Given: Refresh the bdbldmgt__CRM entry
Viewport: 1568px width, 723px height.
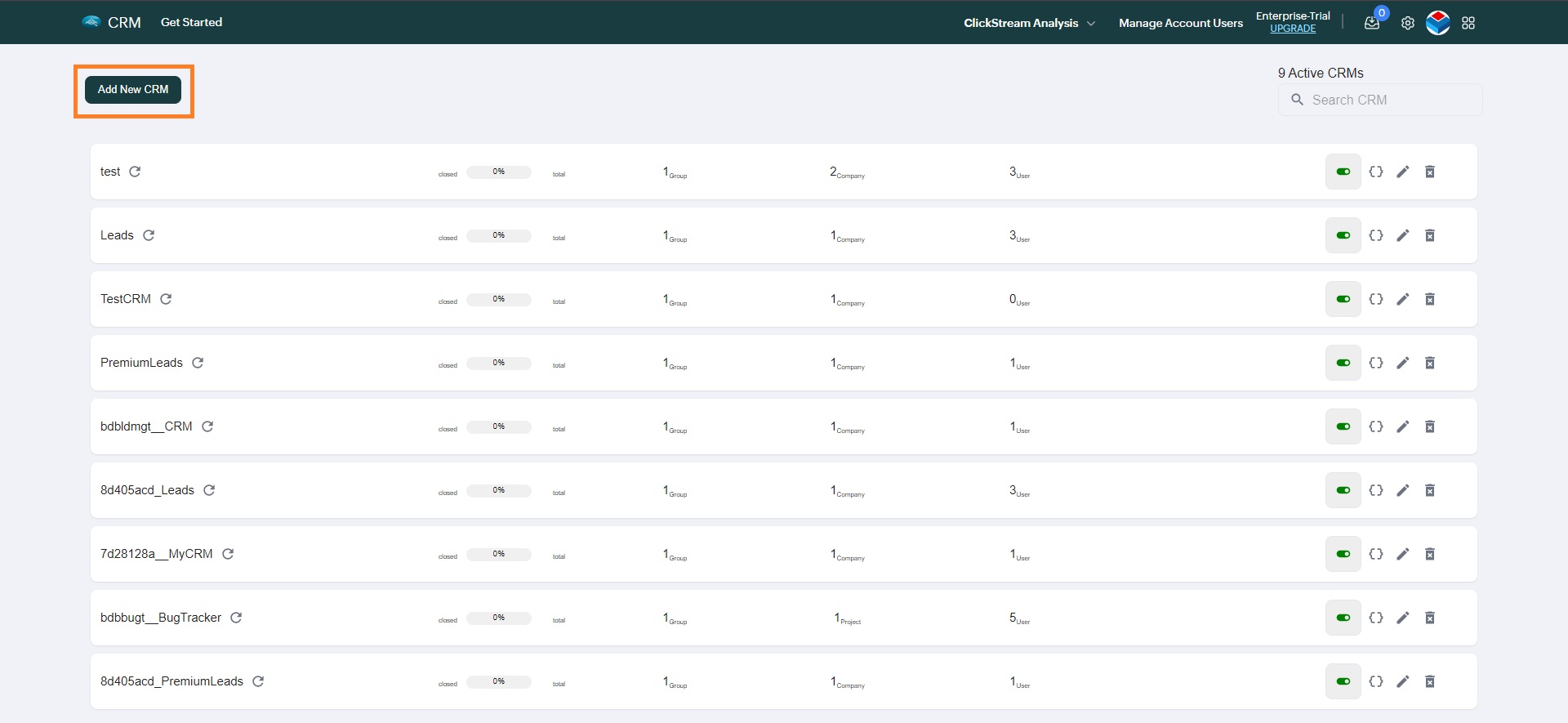Looking at the screenshot, I should click(x=207, y=426).
